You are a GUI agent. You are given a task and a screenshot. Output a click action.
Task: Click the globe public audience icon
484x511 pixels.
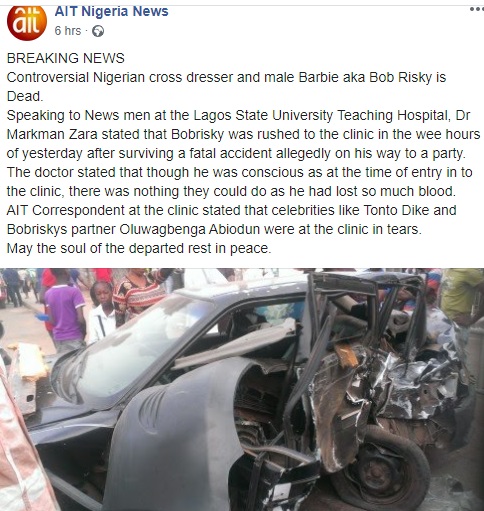click(98, 31)
